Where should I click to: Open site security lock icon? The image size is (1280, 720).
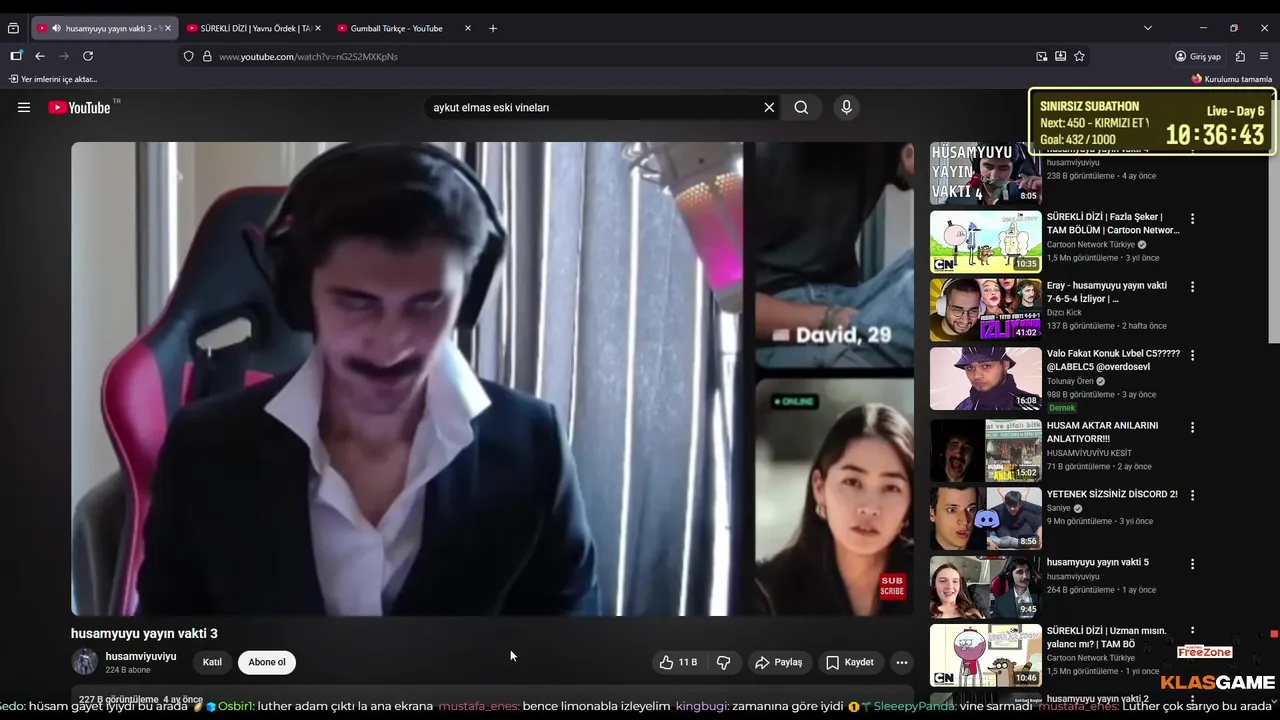[x=207, y=56]
